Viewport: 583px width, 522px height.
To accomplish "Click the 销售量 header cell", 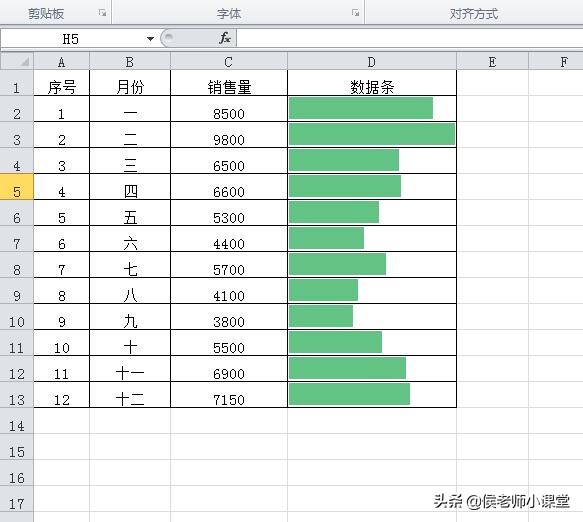I will (x=229, y=83).
